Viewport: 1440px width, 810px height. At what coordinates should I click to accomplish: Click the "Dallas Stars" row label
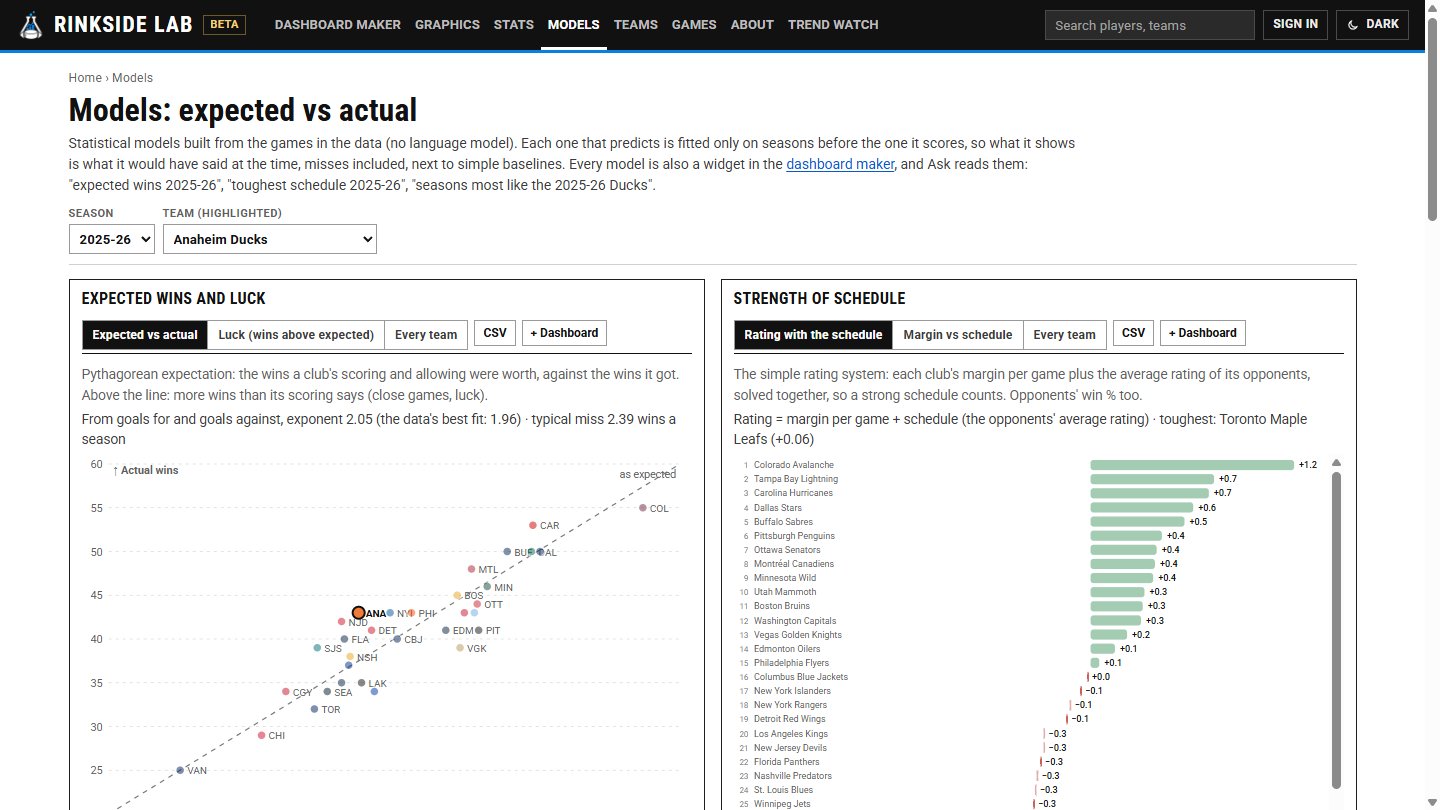pyautogui.click(x=776, y=508)
